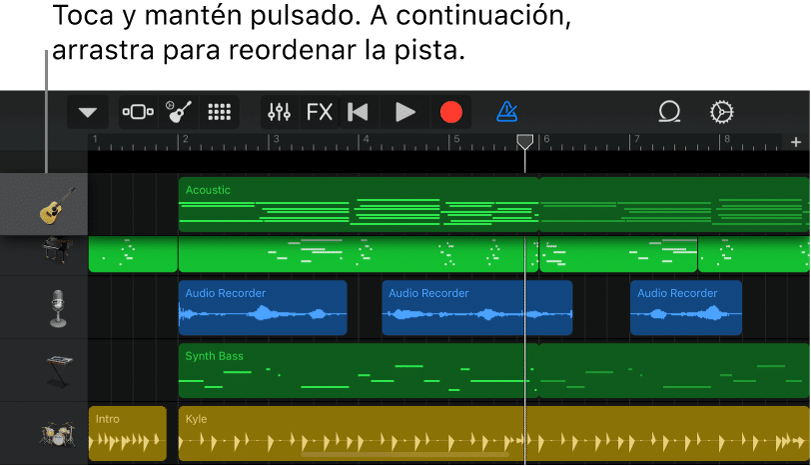Select the drum kit track header
The width and height of the screenshot is (811, 466).
[x=44, y=433]
